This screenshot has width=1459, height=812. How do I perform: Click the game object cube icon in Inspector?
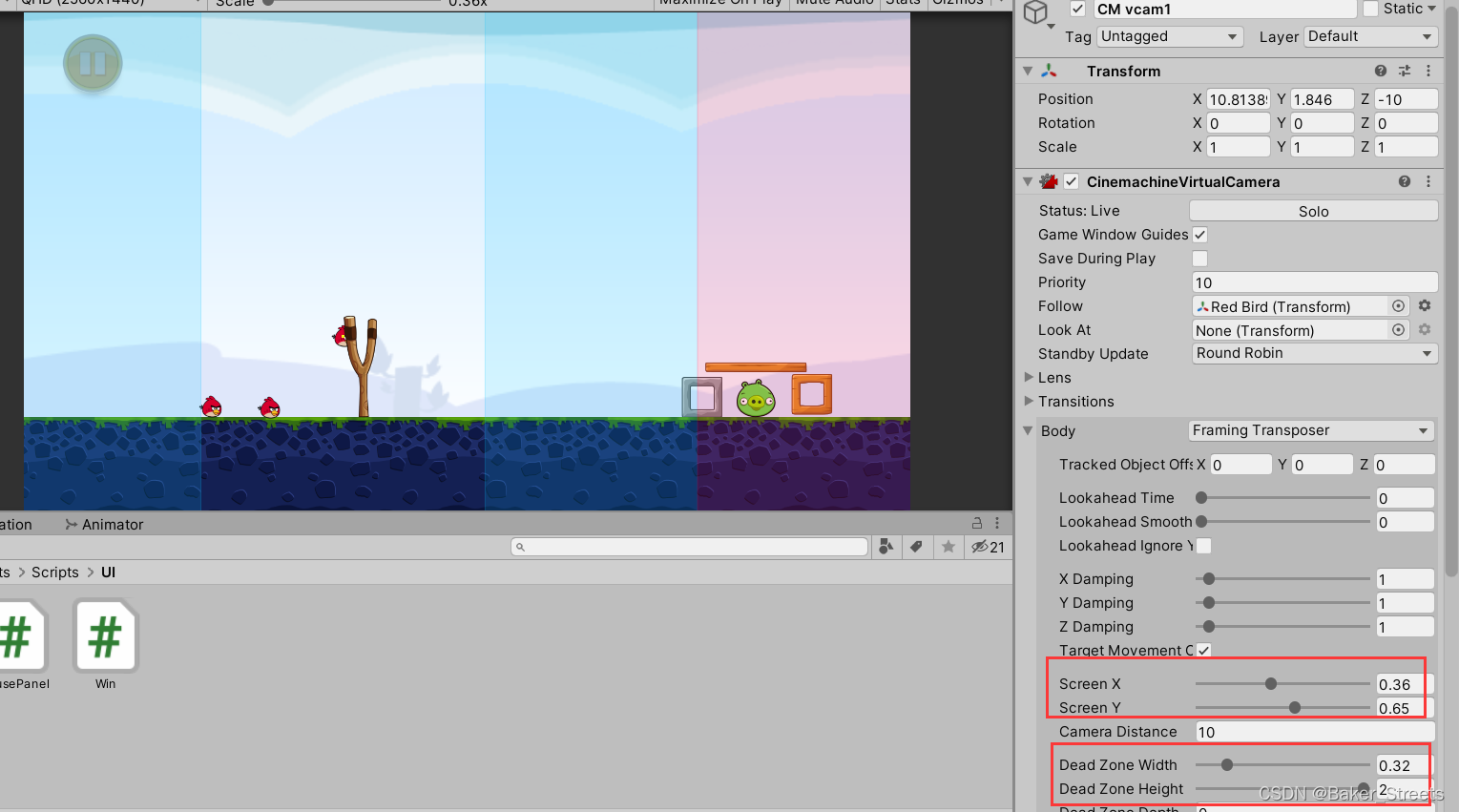coord(1035,12)
